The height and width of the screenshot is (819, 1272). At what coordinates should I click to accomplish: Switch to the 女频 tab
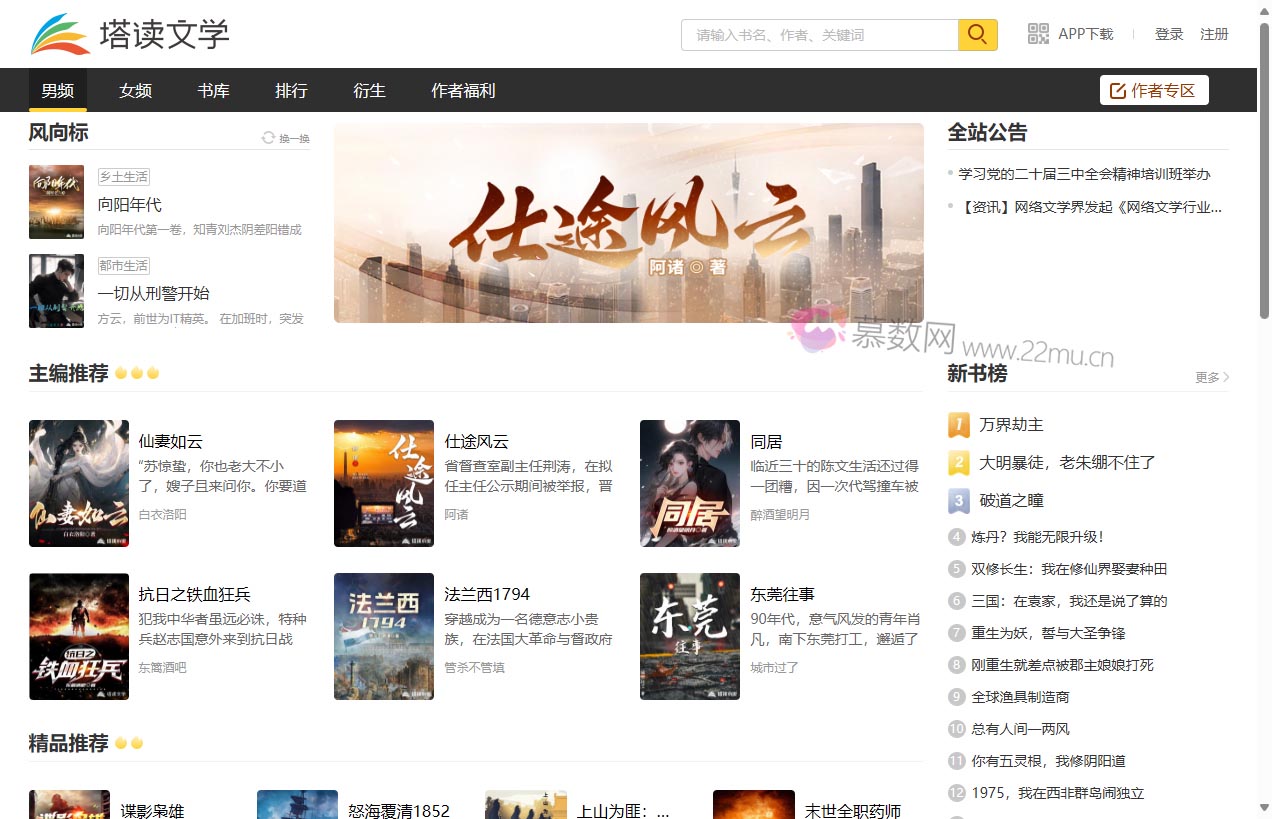[x=135, y=90]
